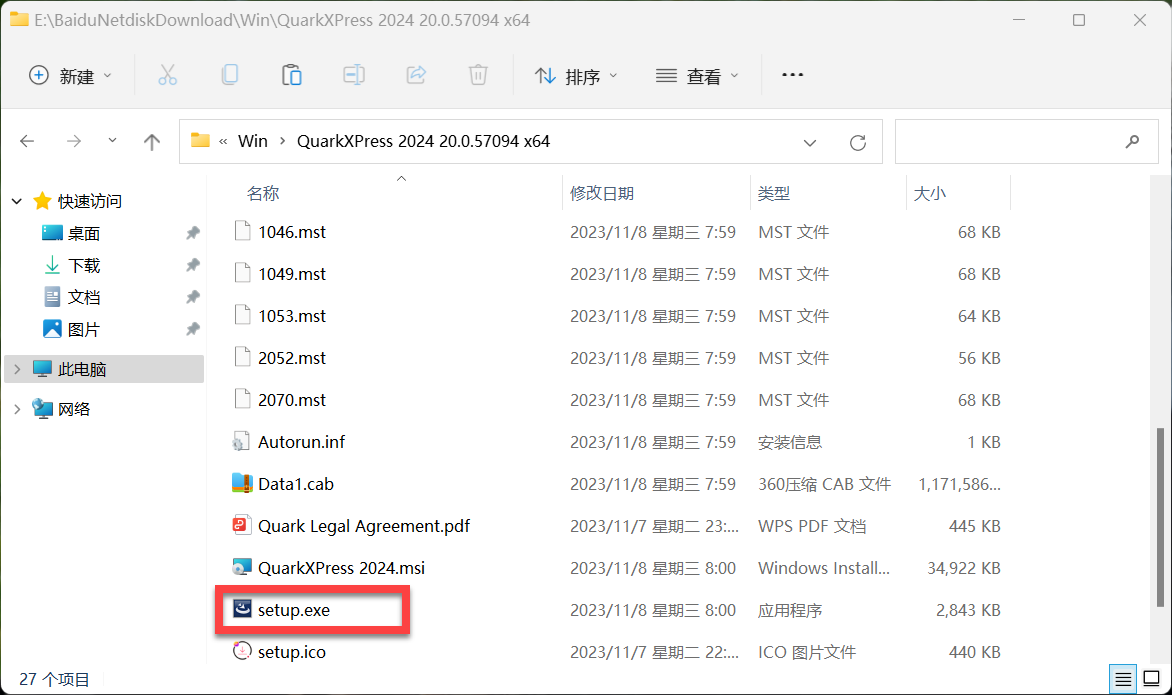Click the Copy icon in toolbar
The image size is (1172, 695).
click(x=230, y=75)
